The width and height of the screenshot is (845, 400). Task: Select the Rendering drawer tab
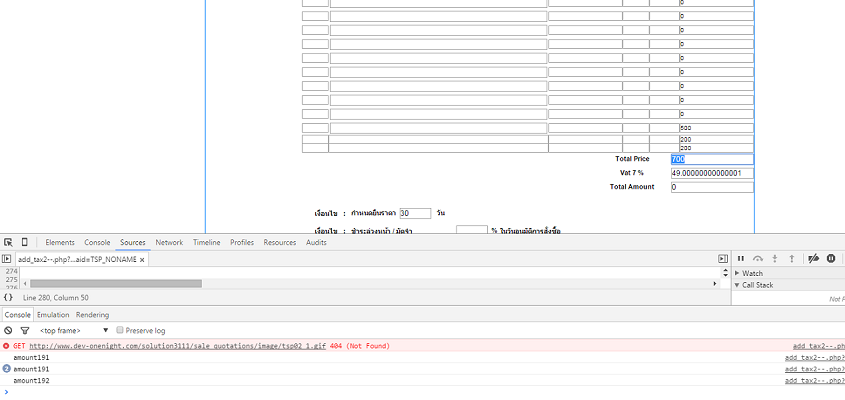click(92, 315)
